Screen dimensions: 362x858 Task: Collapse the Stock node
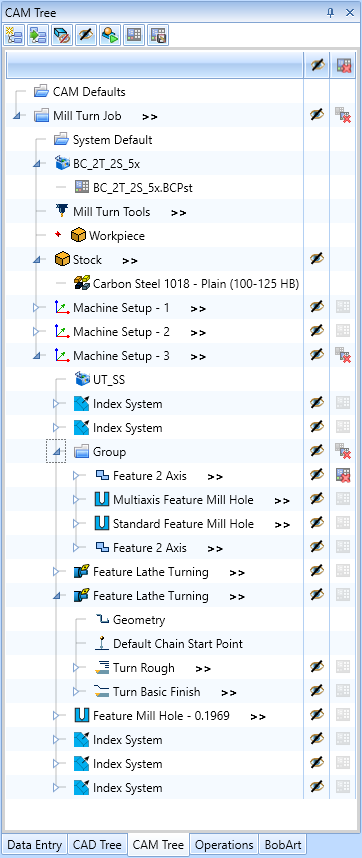pyautogui.click(x=37, y=260)
